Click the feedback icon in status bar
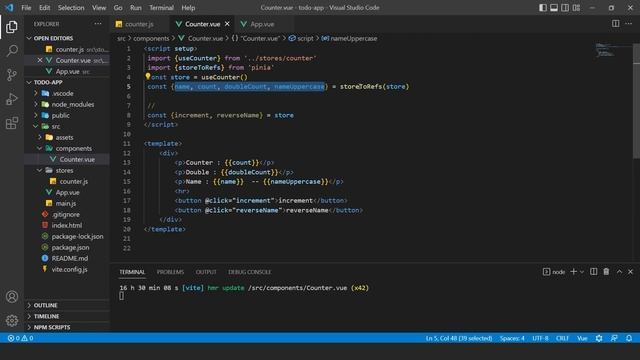 [x=614, y=338]
